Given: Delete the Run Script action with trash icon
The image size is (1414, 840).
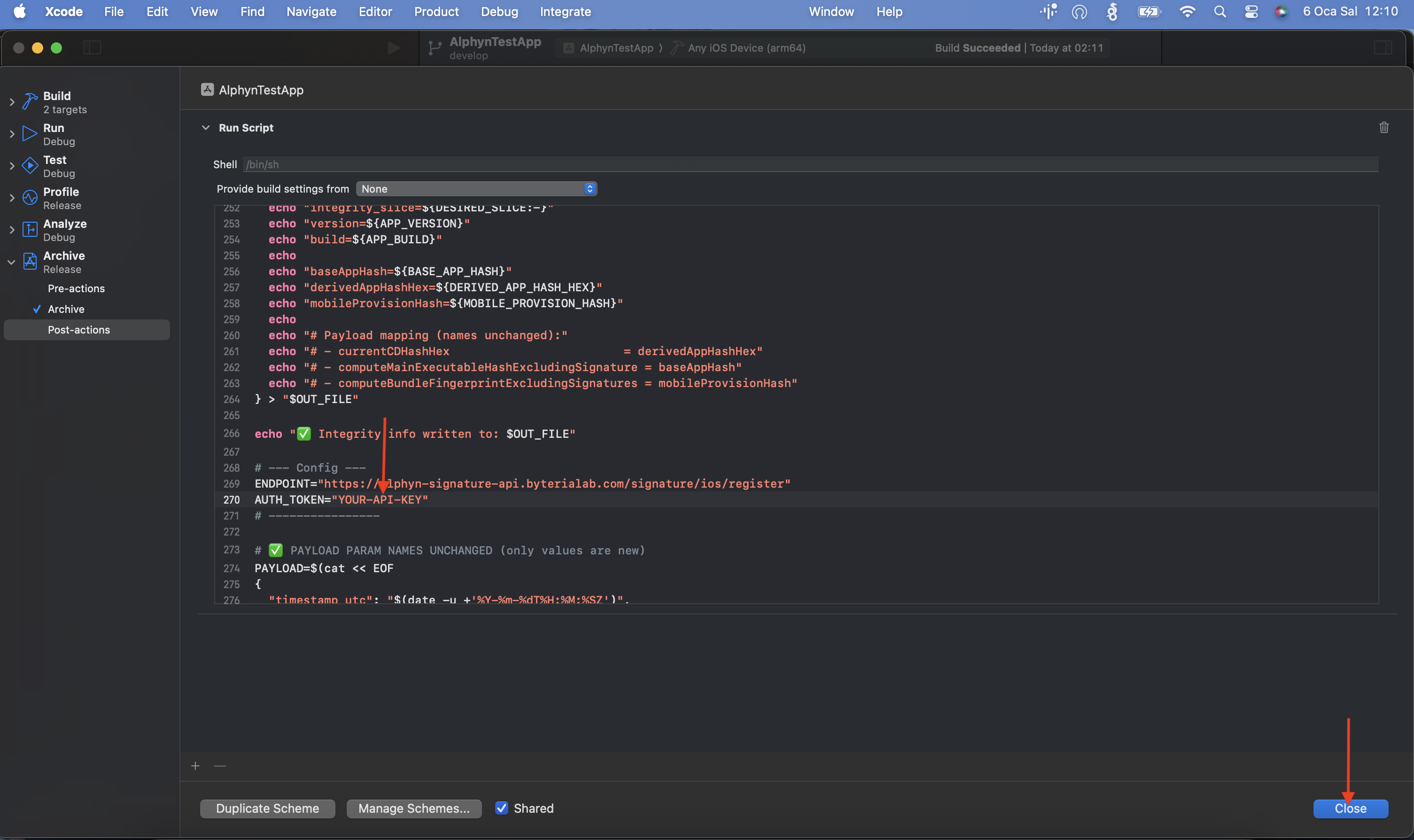Looking at the screenshot, I should pos(1383,128).
